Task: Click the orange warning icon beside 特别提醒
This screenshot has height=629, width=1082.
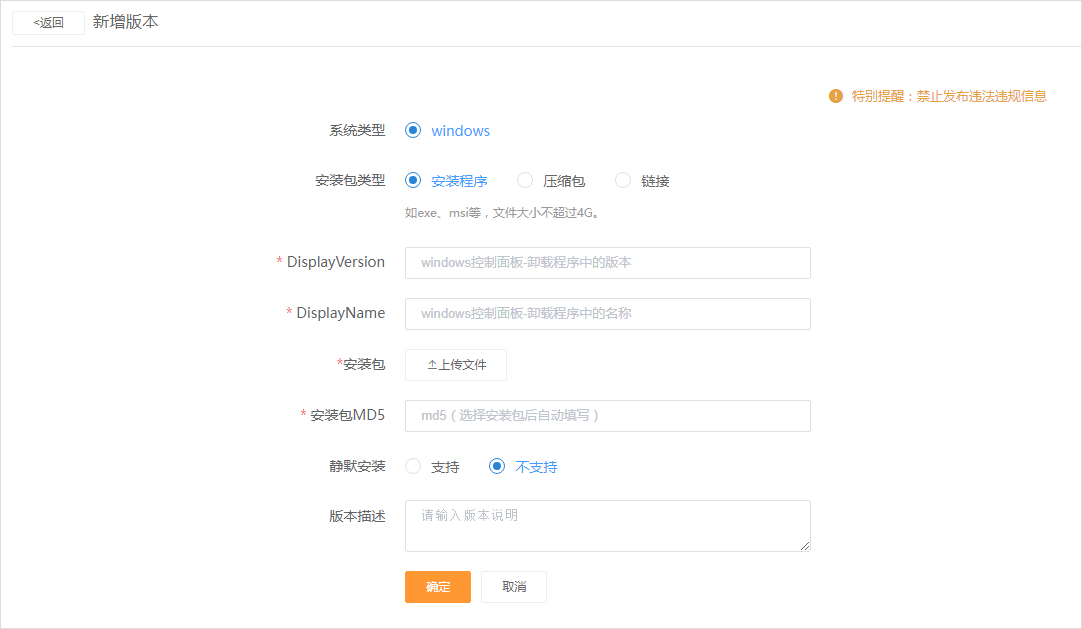Action: 834,95
